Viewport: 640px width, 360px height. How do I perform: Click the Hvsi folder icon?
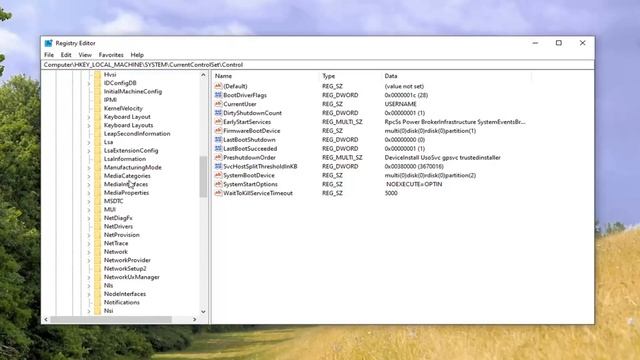pyautogui.click(x=98, y=75)
